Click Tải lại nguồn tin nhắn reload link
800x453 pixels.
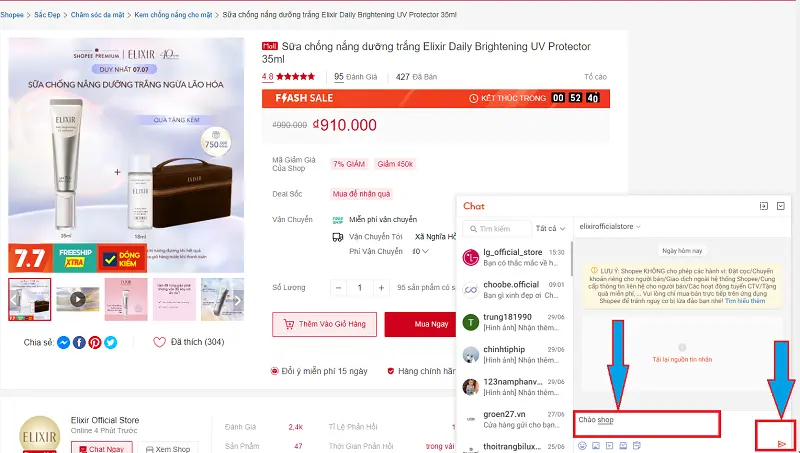(682, 360)
